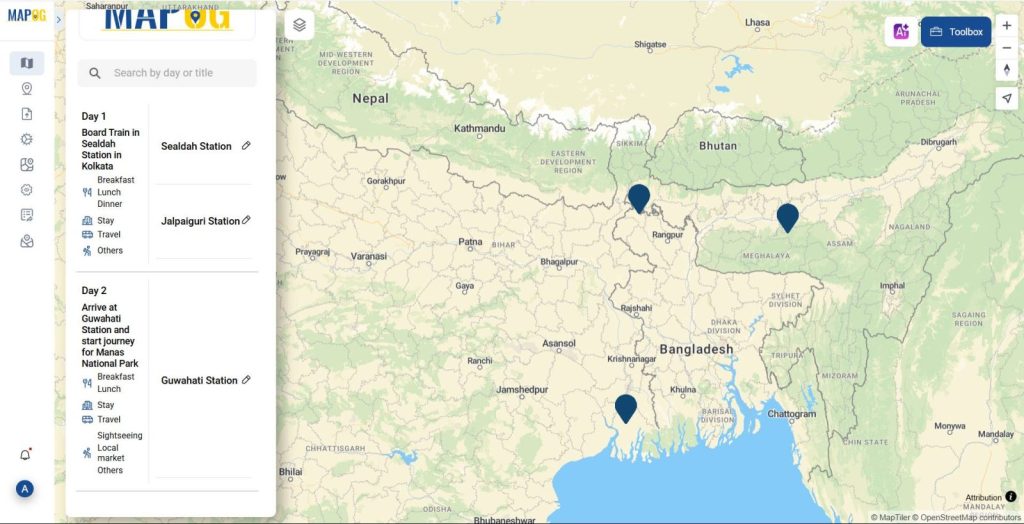Viewport: 1024px width, 524px height.
Task: Click the Attribution label
Action: [984, 497]
